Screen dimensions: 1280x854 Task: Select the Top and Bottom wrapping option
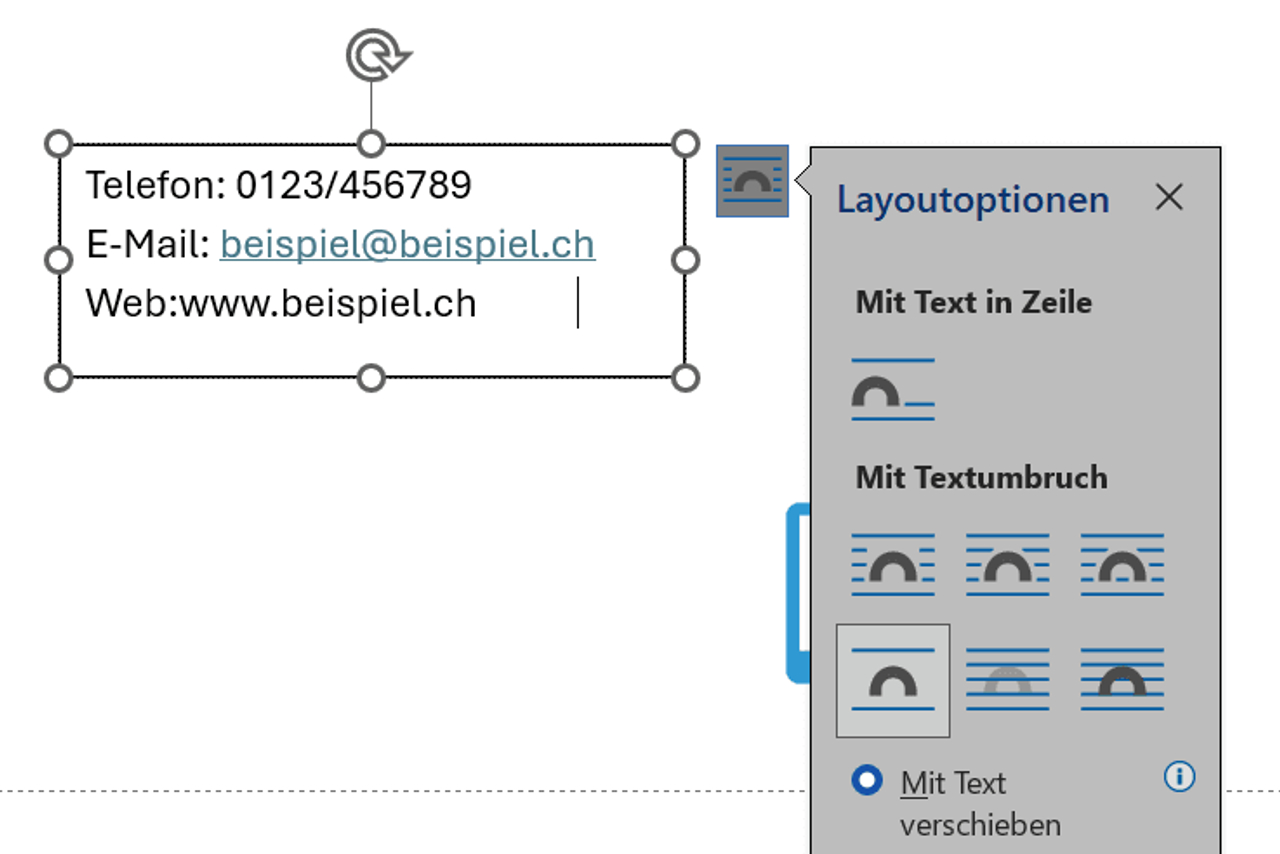pyautogui.click(x=893, y=680)
